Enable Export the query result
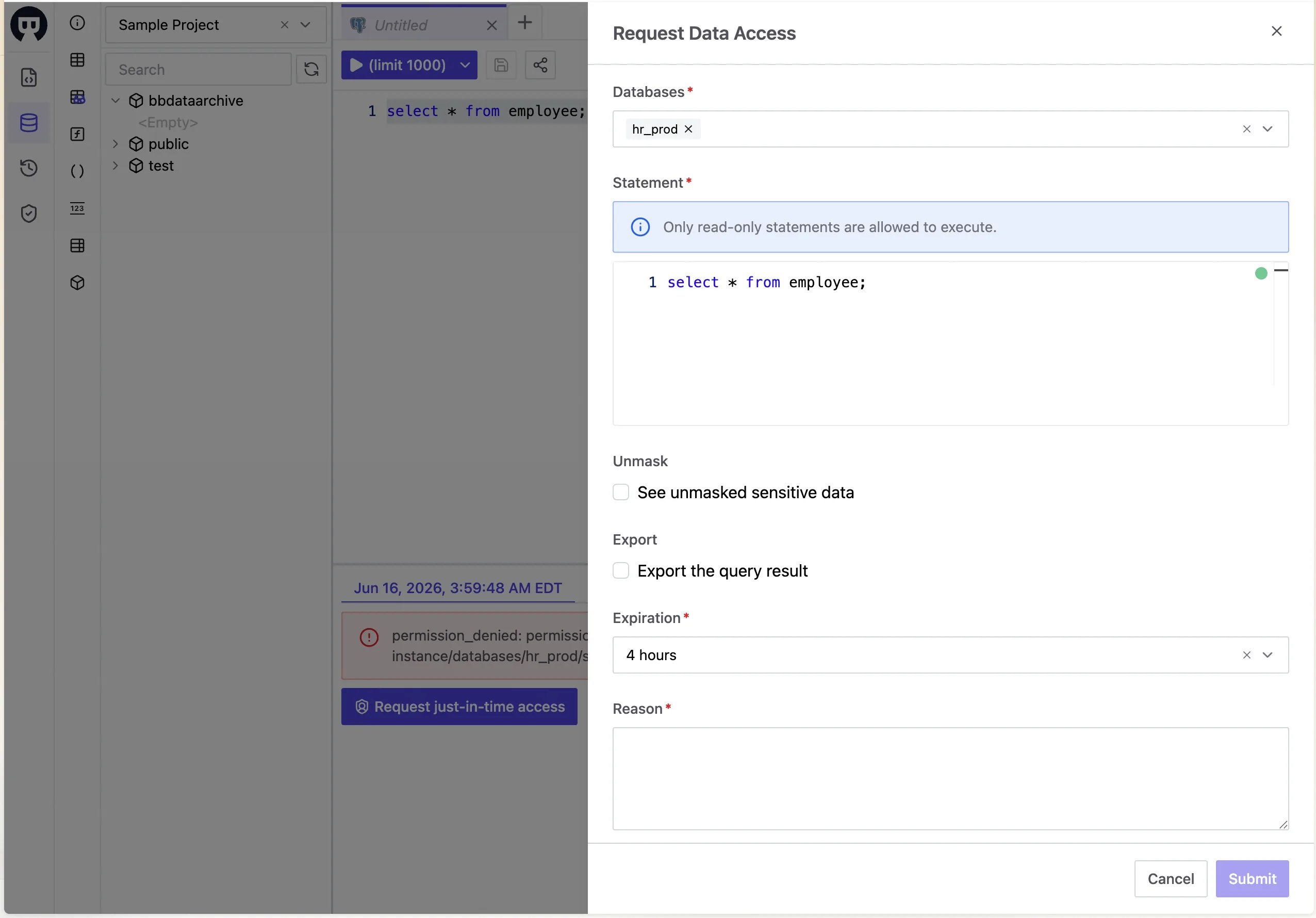This screenshot has width=1316, height=918. click(x=621, y=570)
